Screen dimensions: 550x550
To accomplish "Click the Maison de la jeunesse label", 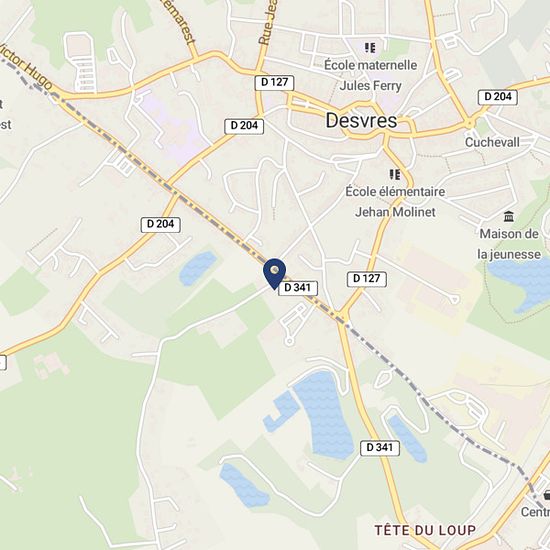I will [x=509, y=244].
